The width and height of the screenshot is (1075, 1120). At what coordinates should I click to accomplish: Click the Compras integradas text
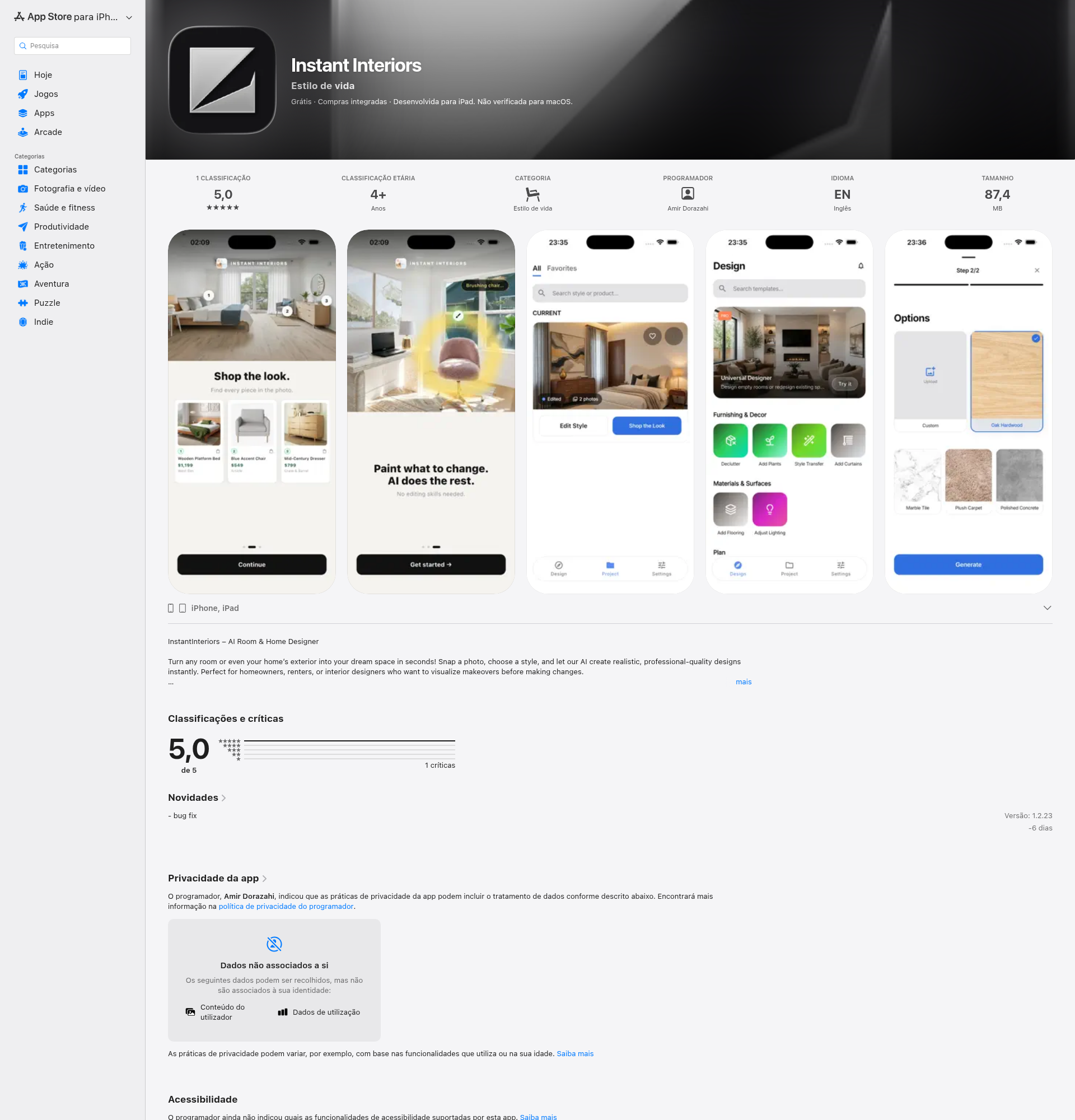tap(352, 102)
